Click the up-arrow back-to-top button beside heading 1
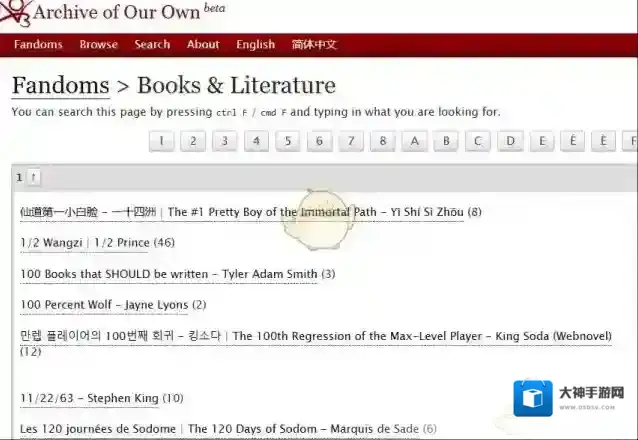638x440 pixels. click(x=34, y=177)
